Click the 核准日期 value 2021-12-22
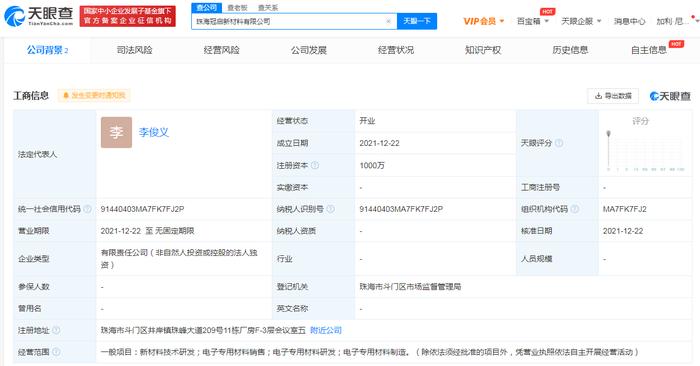700x366 pixels. 623,231
